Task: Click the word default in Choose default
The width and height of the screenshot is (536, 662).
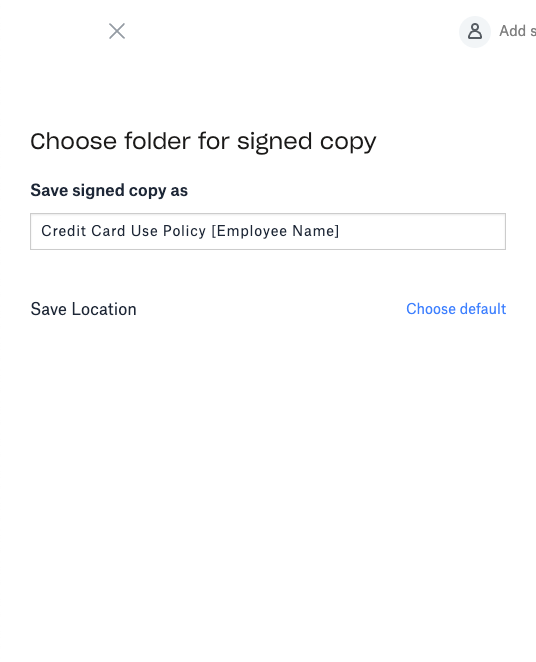Action: (x=482, y=309)
